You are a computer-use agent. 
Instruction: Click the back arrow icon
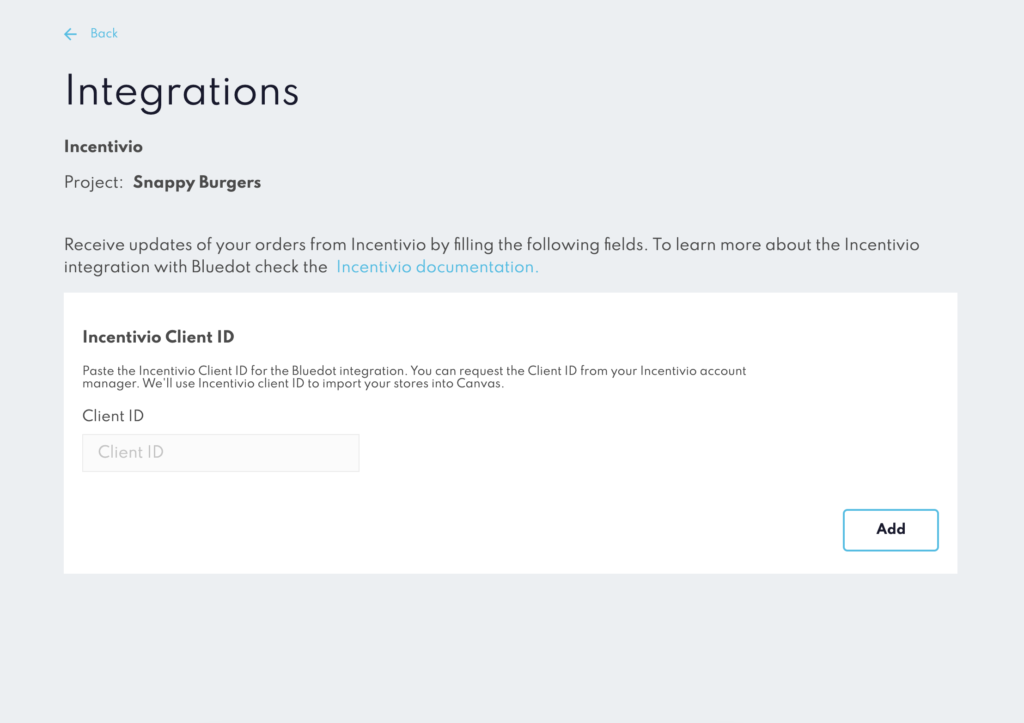pos(71,34)
